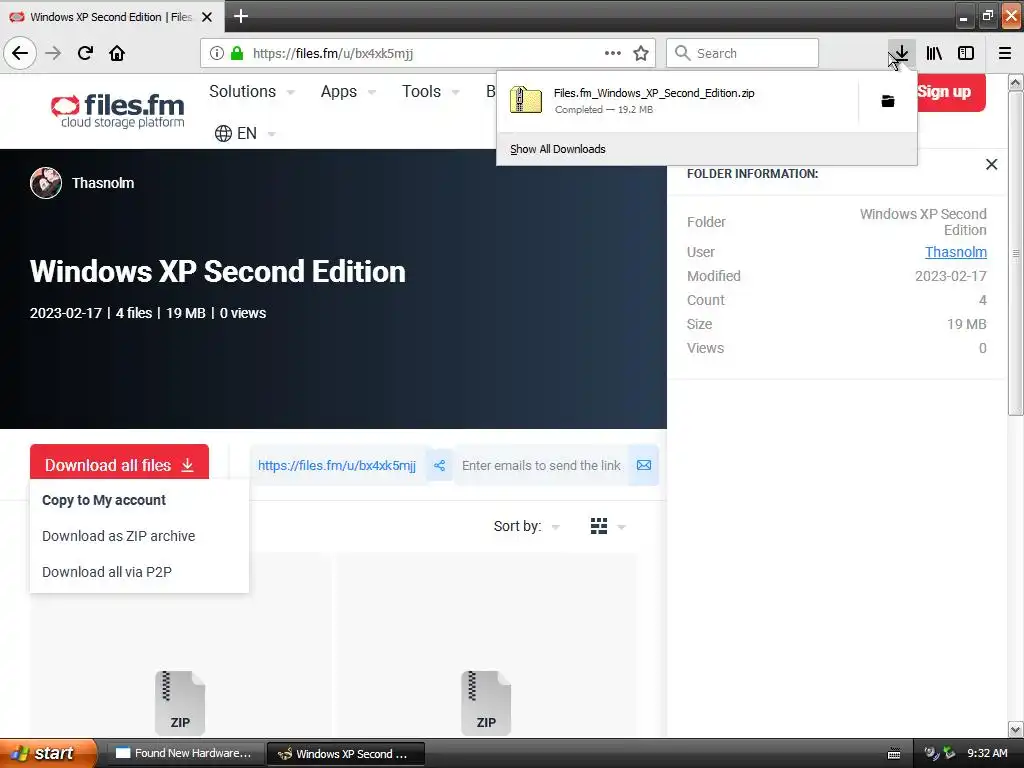Click the address bar URL
The image size is (1024, 768).
332,53
